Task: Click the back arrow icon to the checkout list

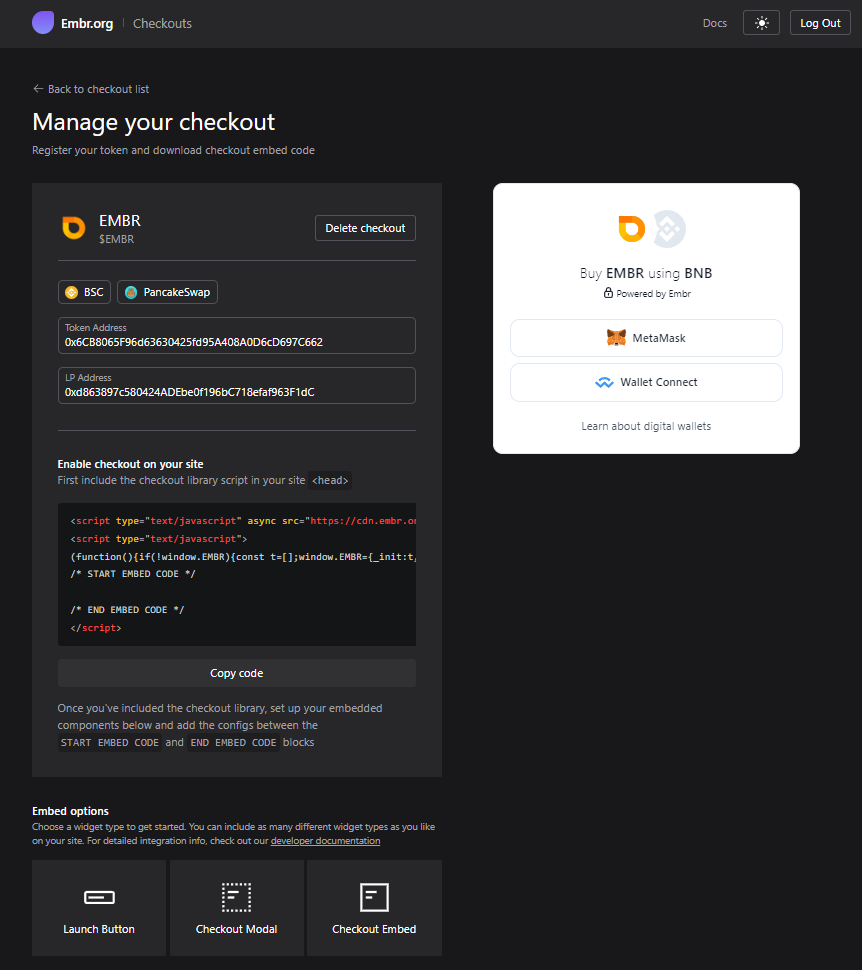Action: click(x=38, y=88)
